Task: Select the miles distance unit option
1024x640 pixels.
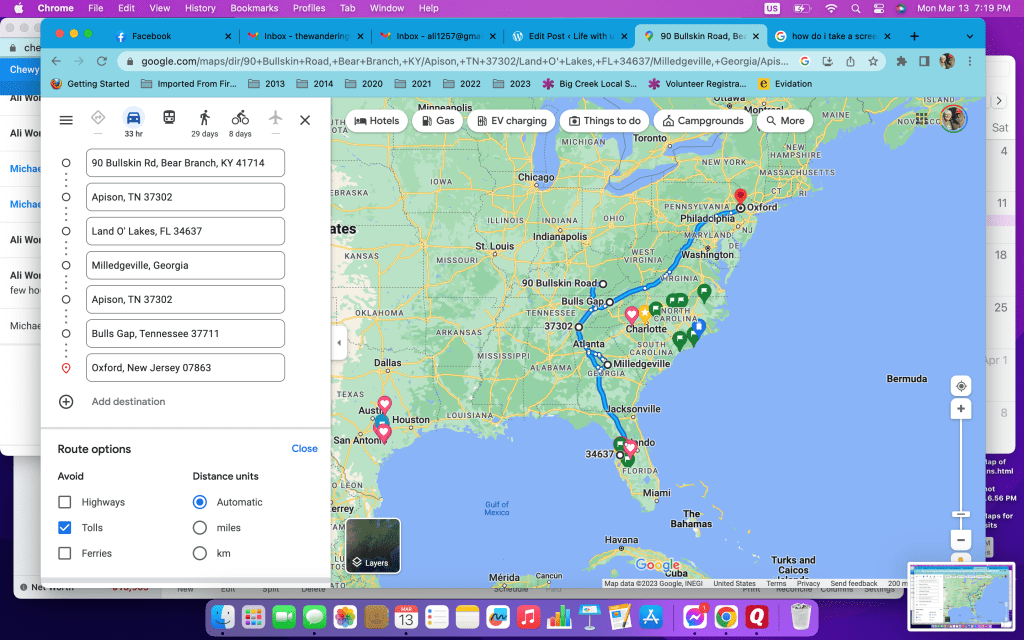Action: click(200, 528)
